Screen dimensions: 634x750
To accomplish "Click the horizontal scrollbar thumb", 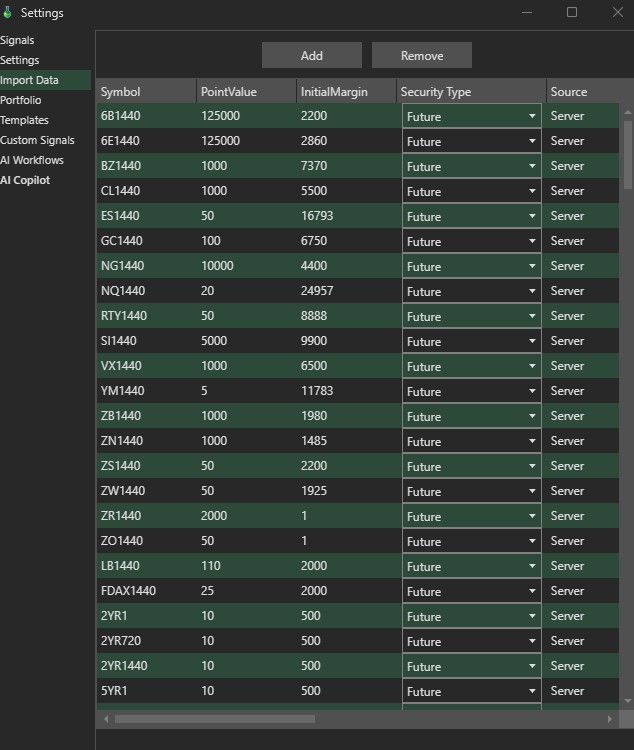I will 215,719.
